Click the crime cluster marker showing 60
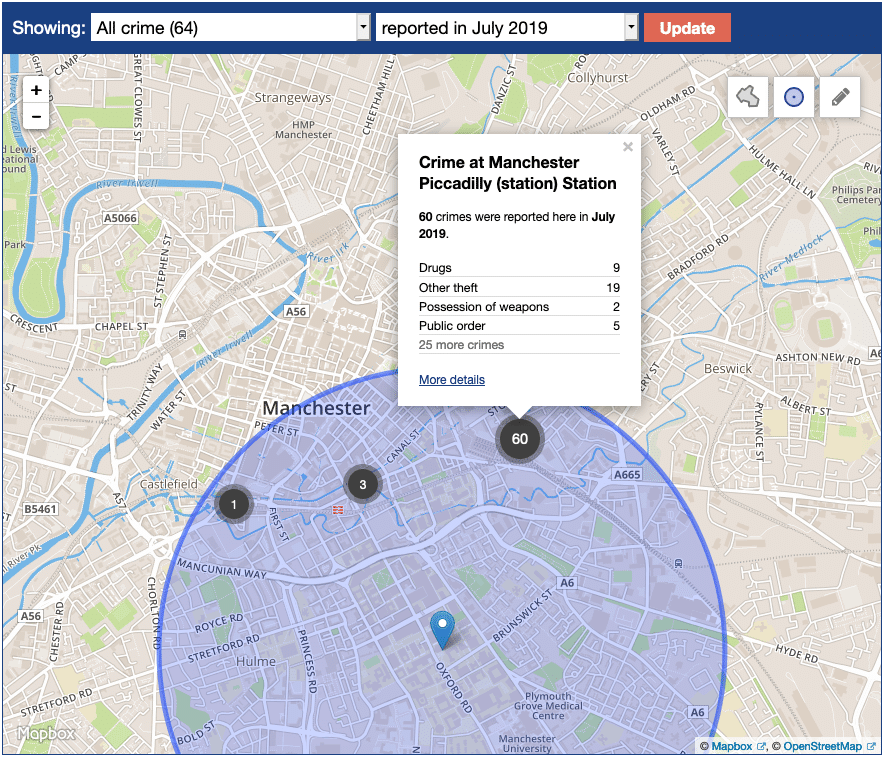 pyautogui.click(x=519, y=438)
